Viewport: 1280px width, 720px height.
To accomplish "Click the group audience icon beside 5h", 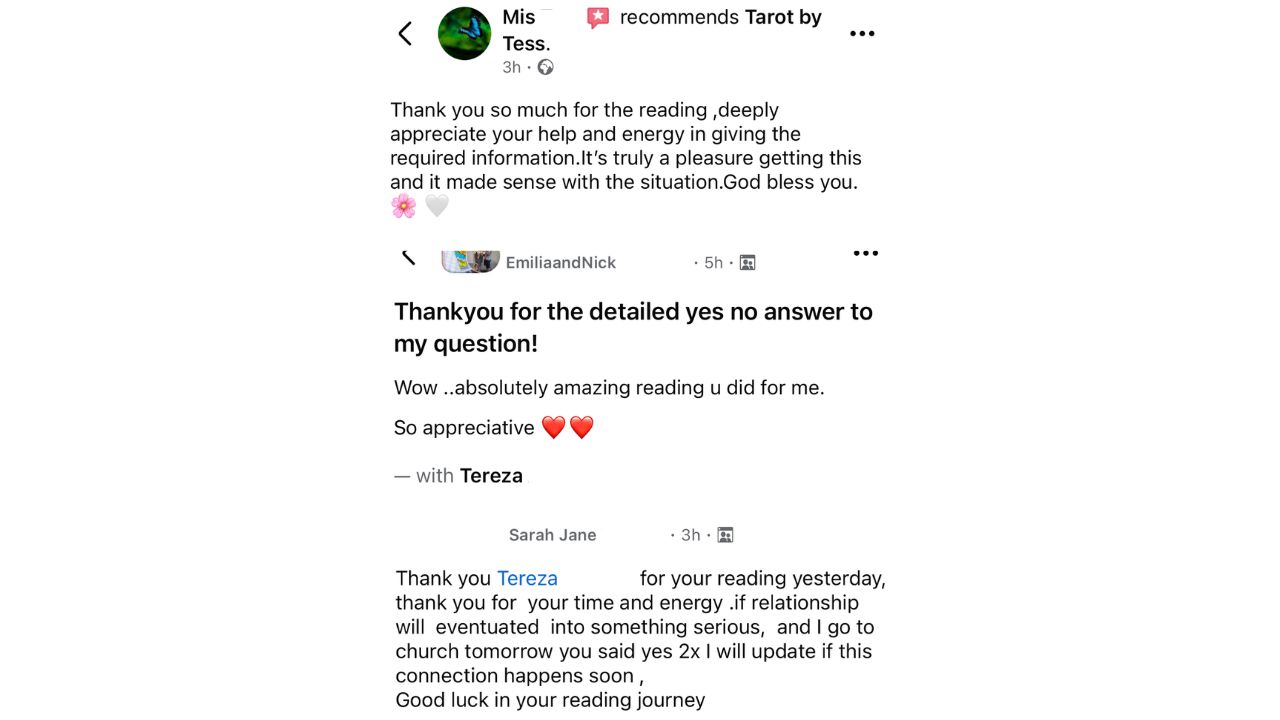I will pos(747,263).
